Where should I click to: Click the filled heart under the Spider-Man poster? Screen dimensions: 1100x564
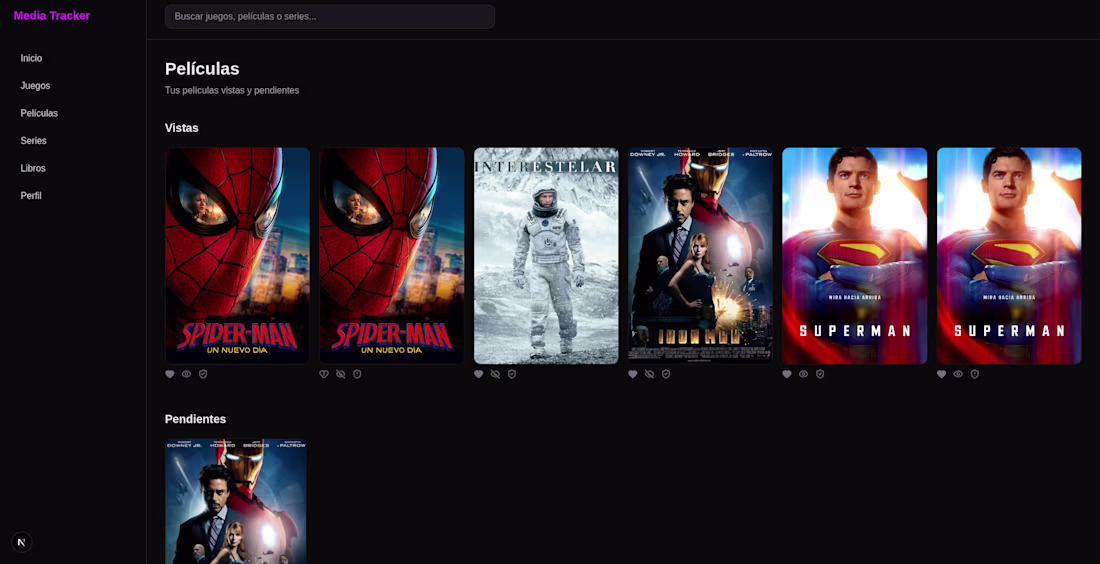(x=170, y=375)
